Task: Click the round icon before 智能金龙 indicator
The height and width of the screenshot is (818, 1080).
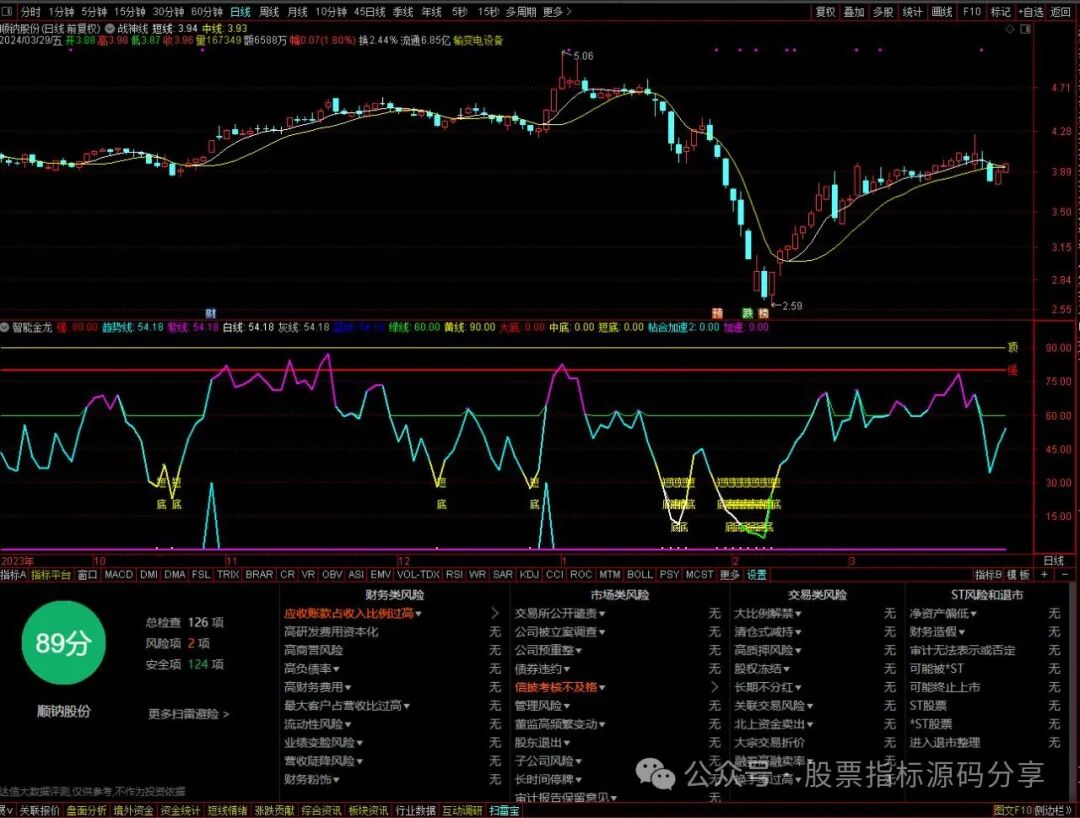Action: (5, 327)
